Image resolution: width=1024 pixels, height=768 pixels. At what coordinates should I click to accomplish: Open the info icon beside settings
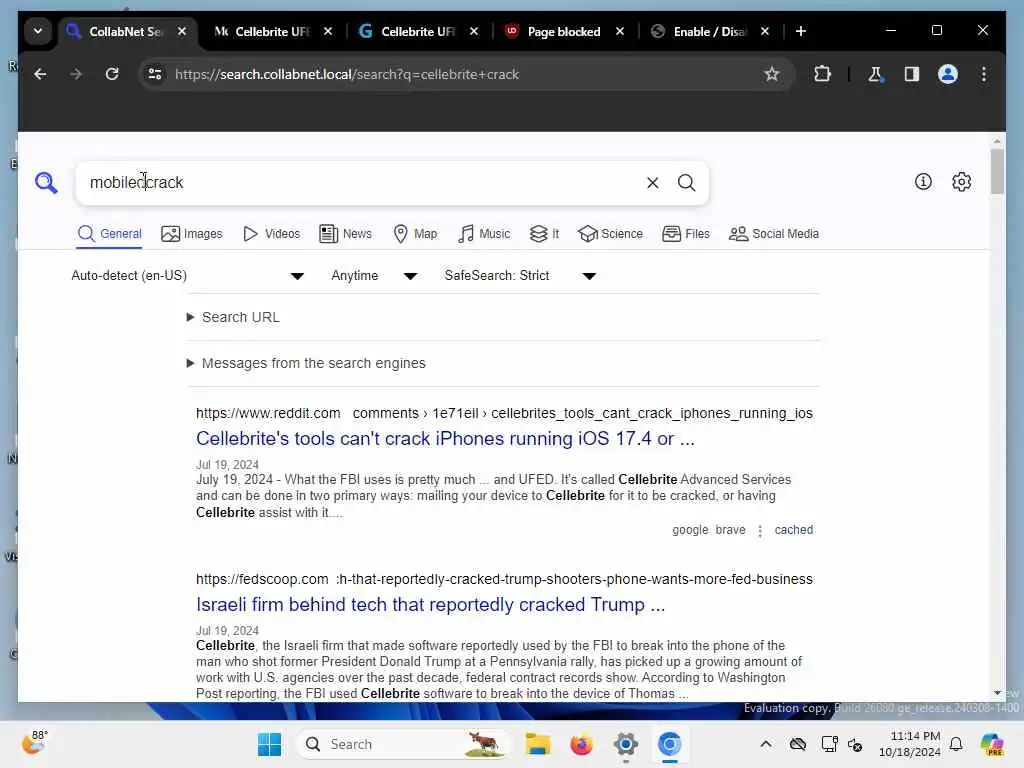[x=923, y=182]
